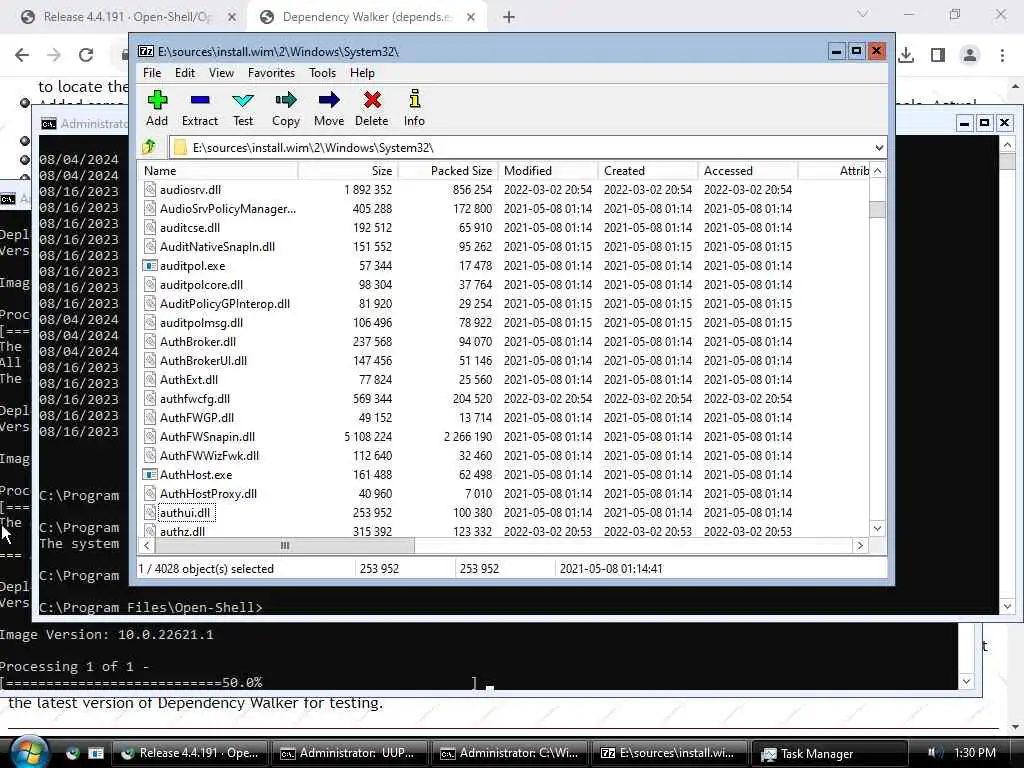The width and height of the screenshot is (1024, 768).
Task: Expand the 7-Zip address path dropdown
Action: pyautogui.click(x=879, y=148)
